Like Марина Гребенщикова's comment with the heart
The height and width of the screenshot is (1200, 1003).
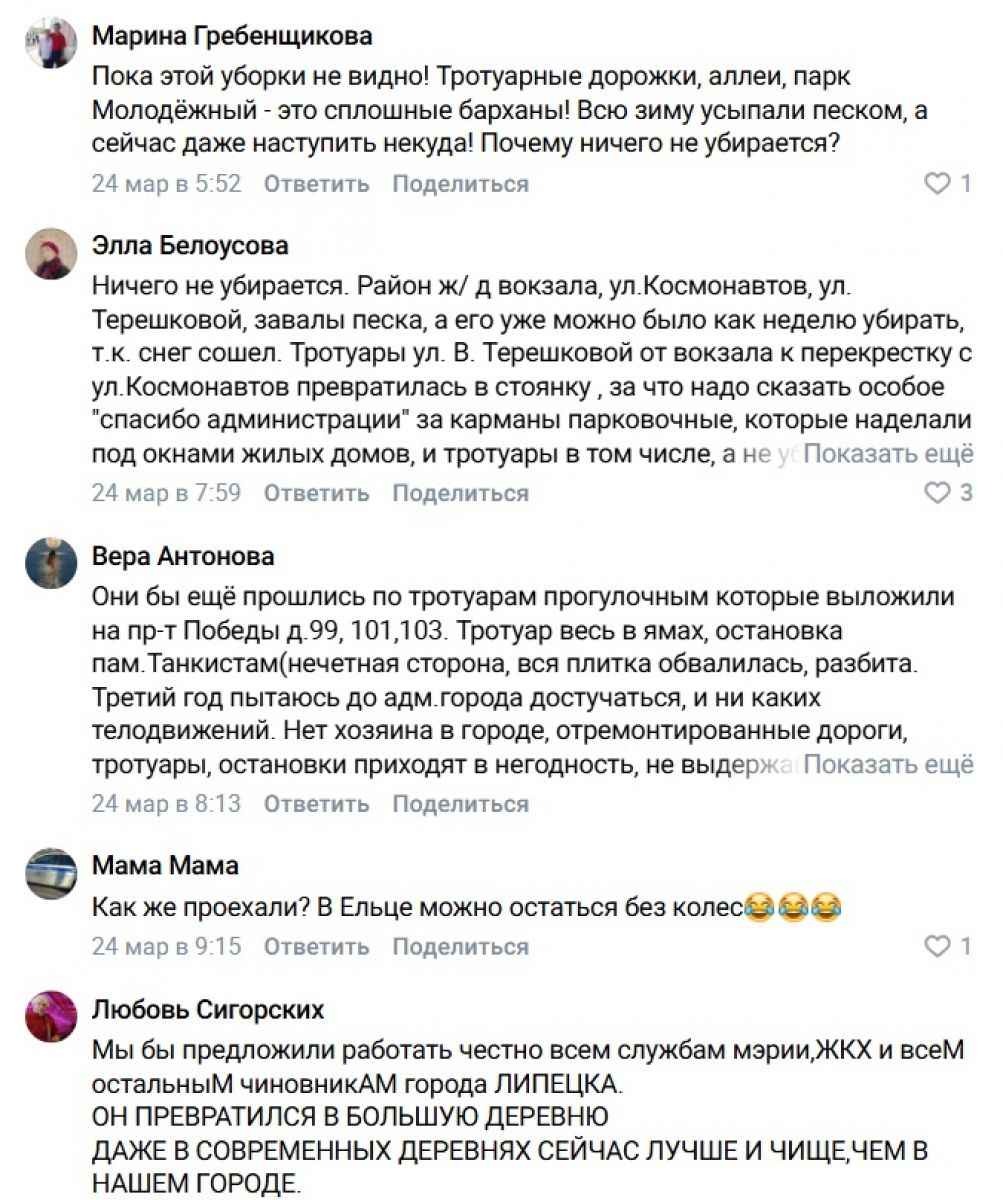point(937,184)
